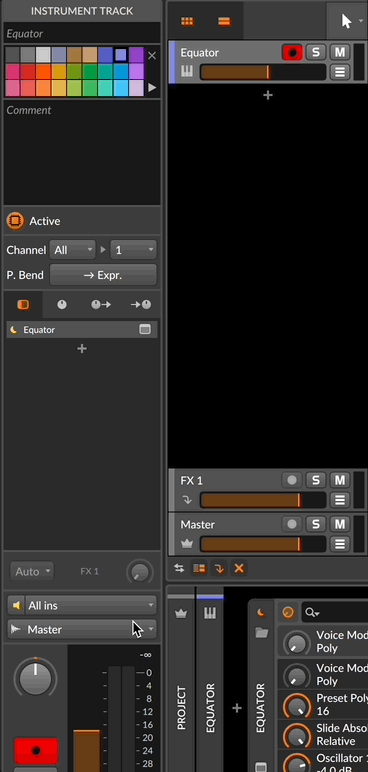Pick the orange color swatch
This screenshot has height=772, width=368.
tap(43, 71)
